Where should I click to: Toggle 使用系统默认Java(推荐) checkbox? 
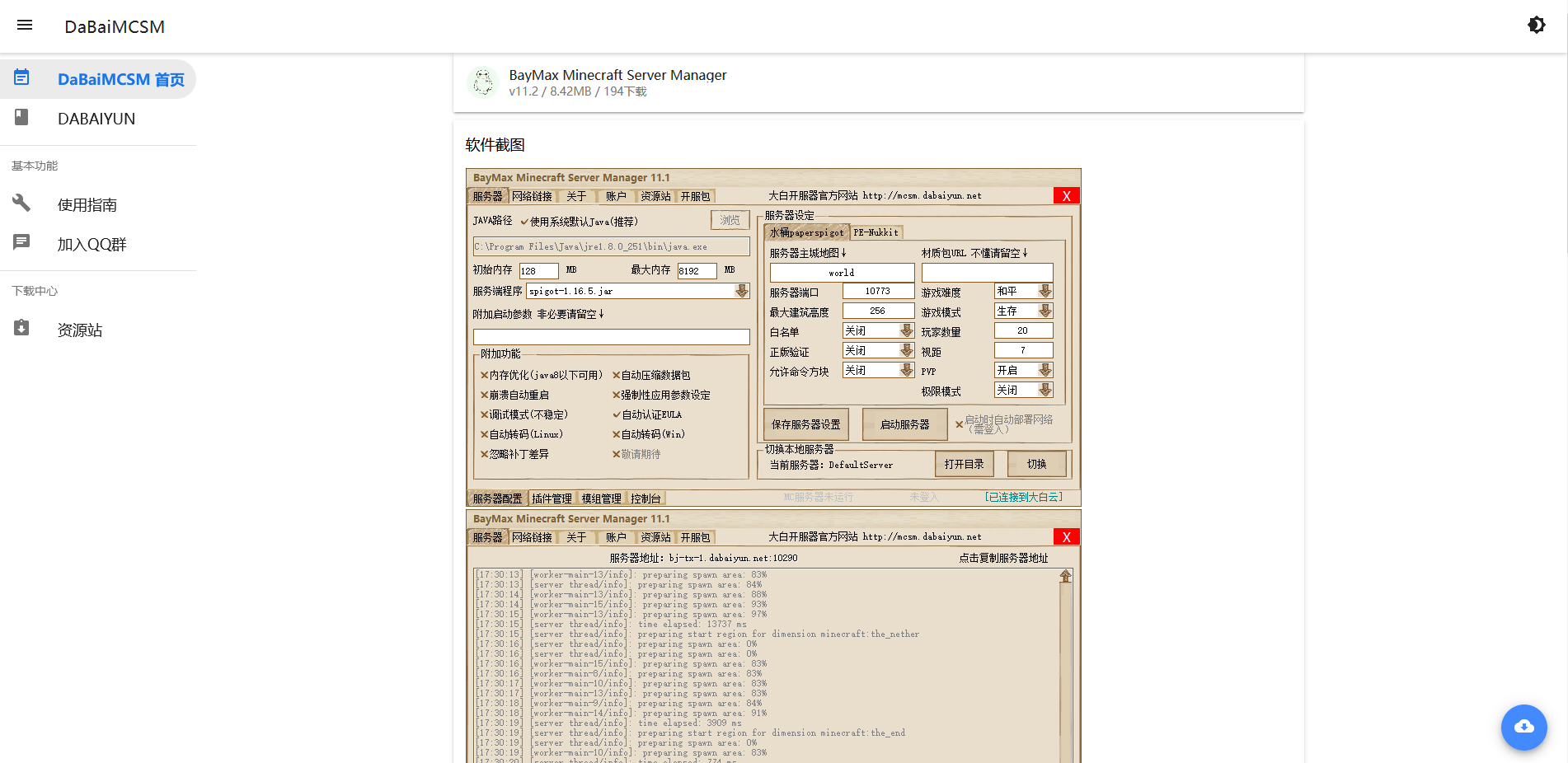click(x=579, y=222)
